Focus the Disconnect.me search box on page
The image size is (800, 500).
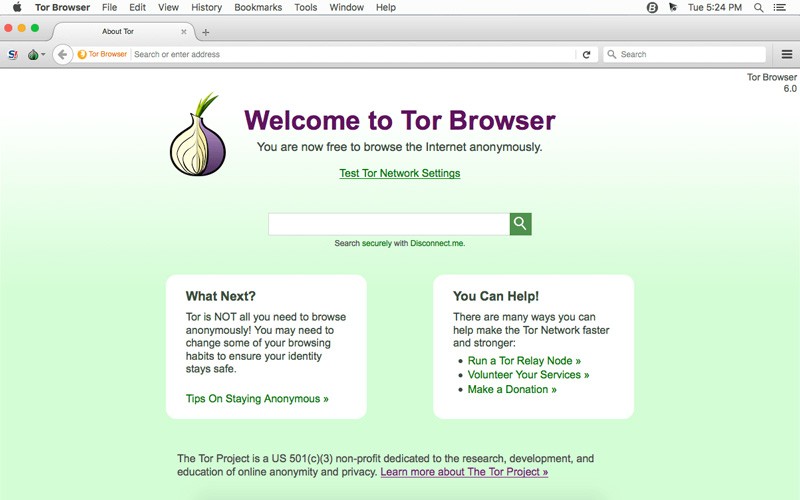[x=389, y=224]
